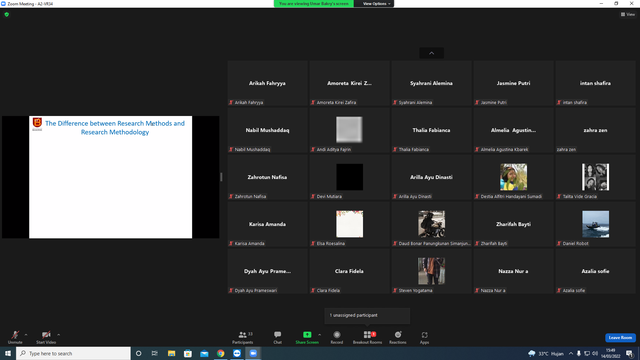Open Task View on taskbar
The height and width of the screenshot is (360, 640).
click(x=155, y=353)
